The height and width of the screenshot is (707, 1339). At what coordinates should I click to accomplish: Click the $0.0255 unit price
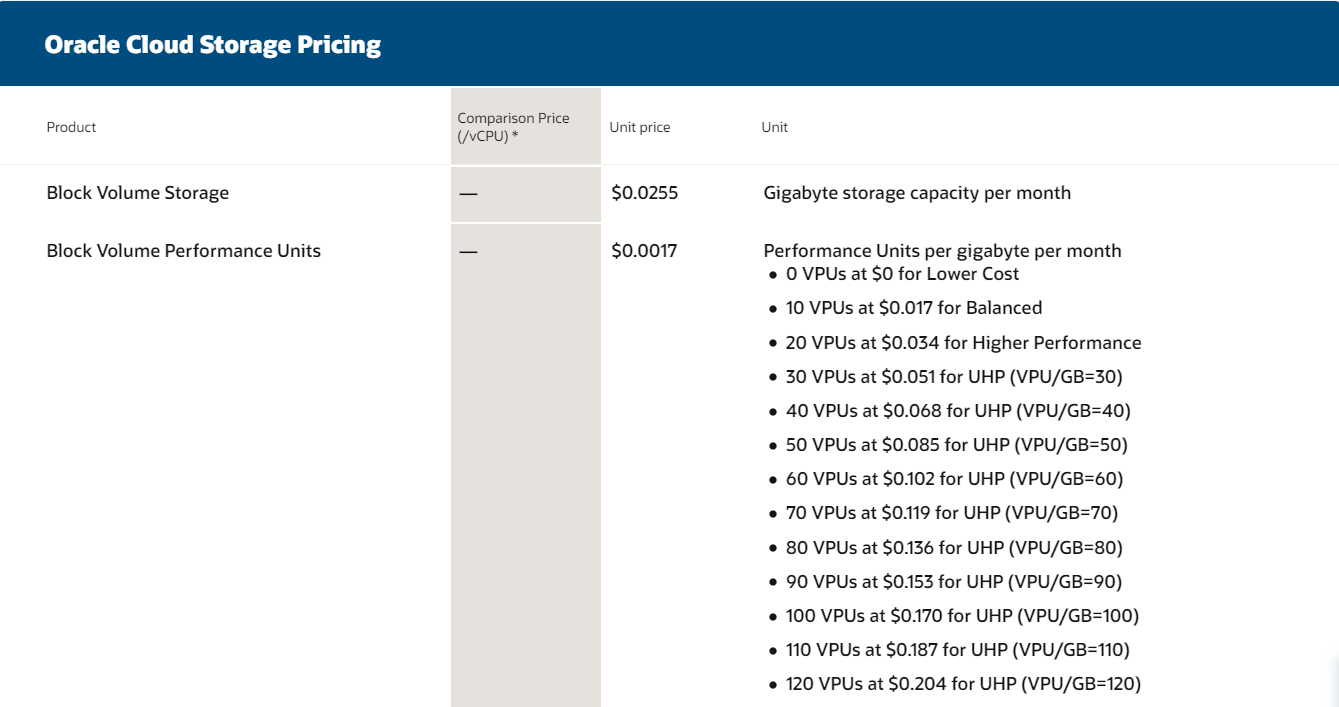click(645, 193)
